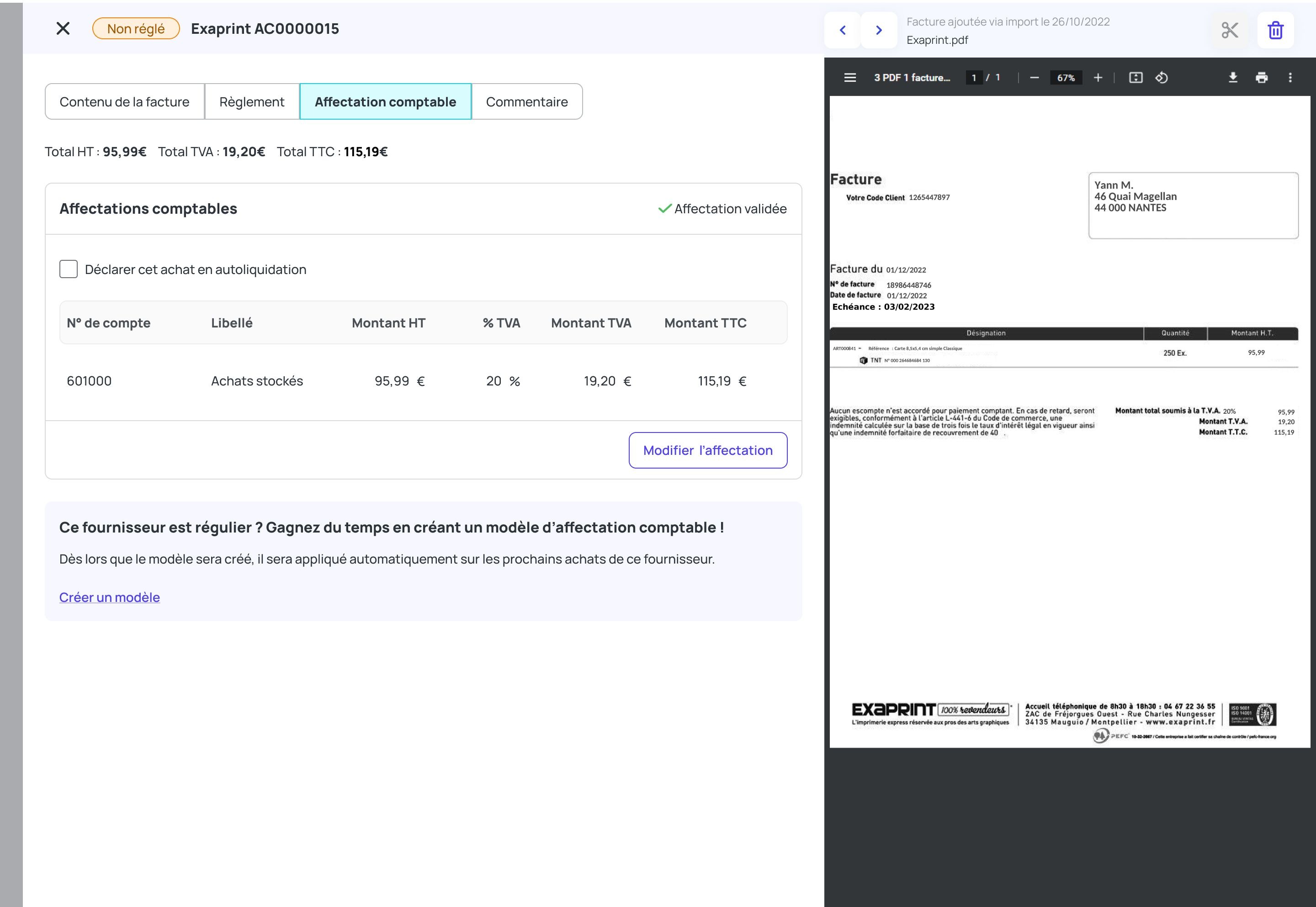Download the Exaprint PDF
1316x907 pixels.
point(1232,78)
